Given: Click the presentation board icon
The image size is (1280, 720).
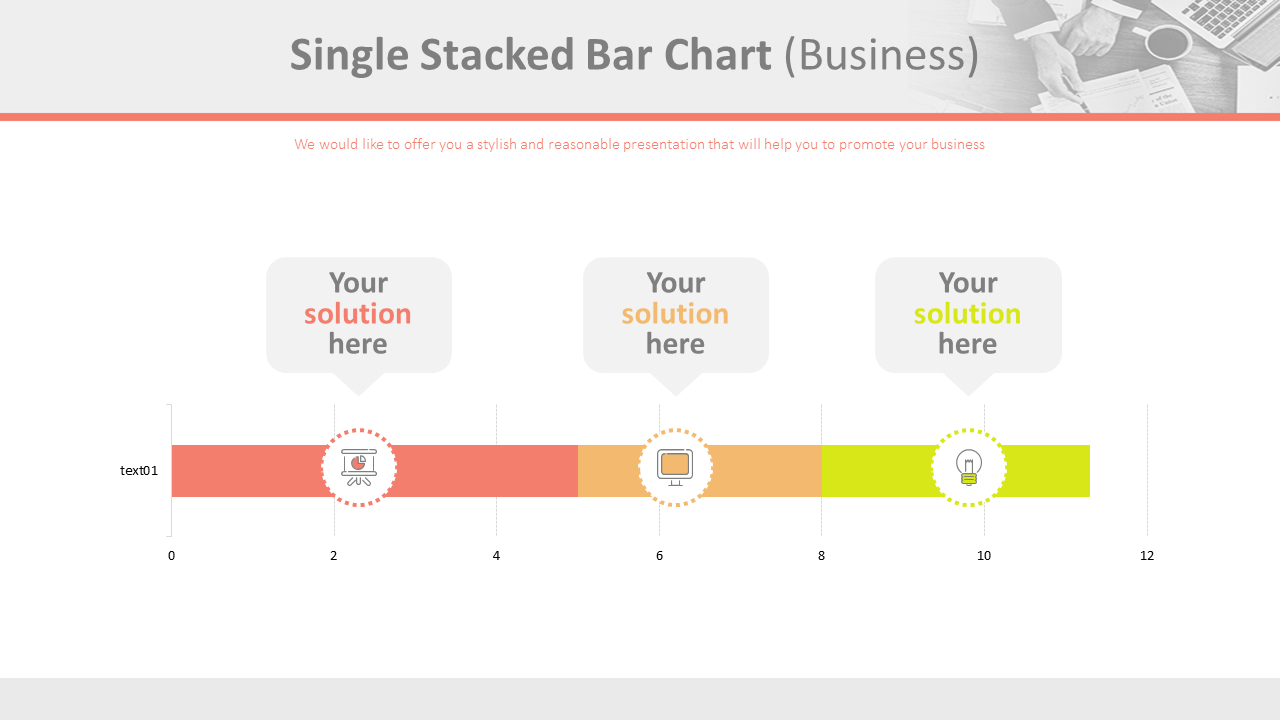Looking at the screenshot, I should click(x=359, y=467).
